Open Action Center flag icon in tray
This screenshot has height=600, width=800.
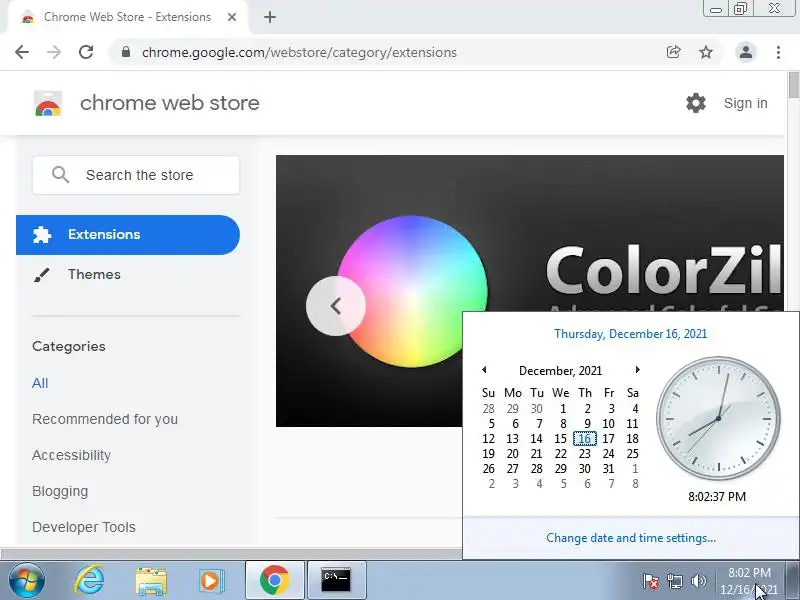click(x=651, y=581)
